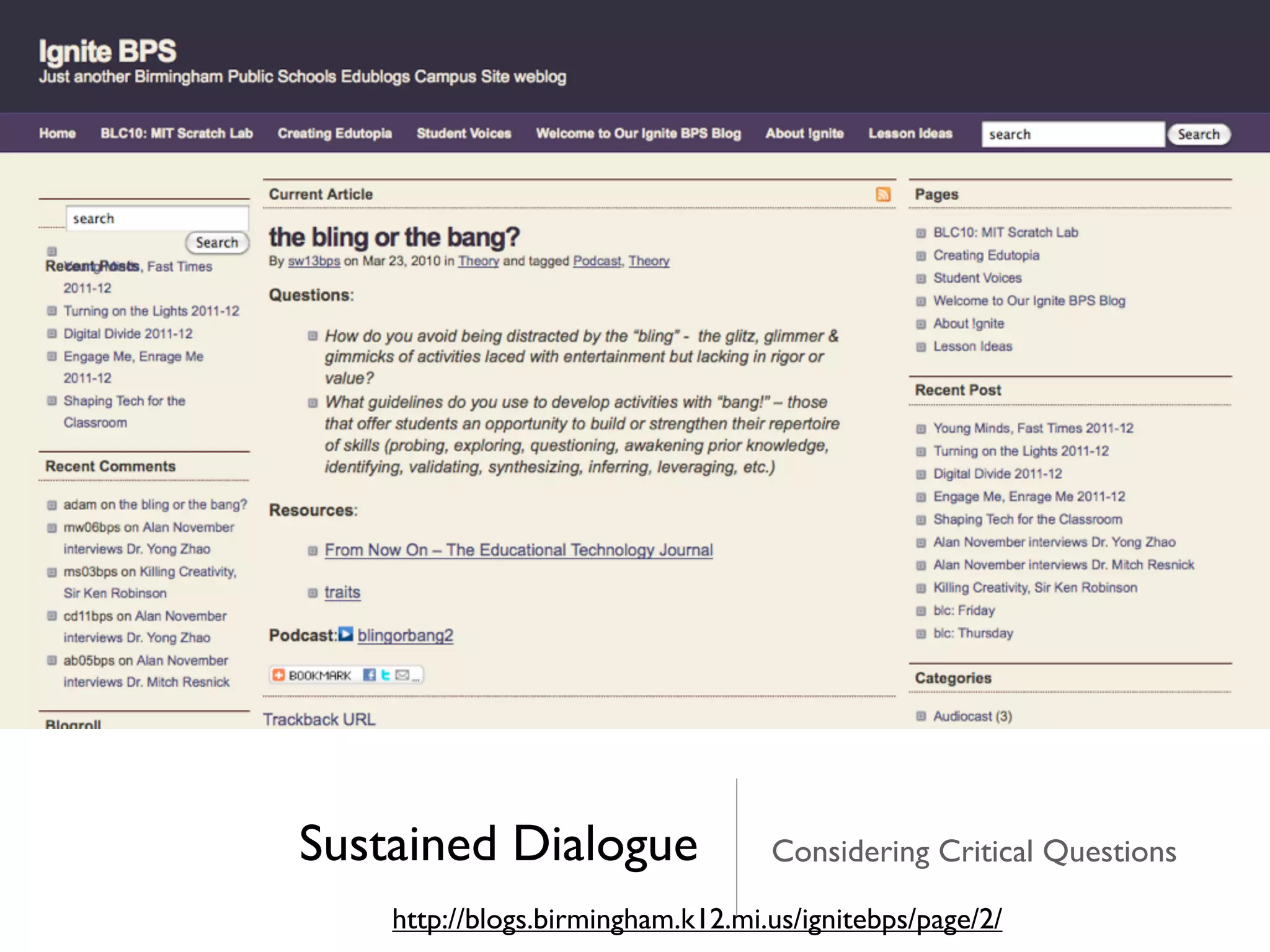1270x952 pixels.
Task: Email the post using the envelope icon
Action: (402, 675)
